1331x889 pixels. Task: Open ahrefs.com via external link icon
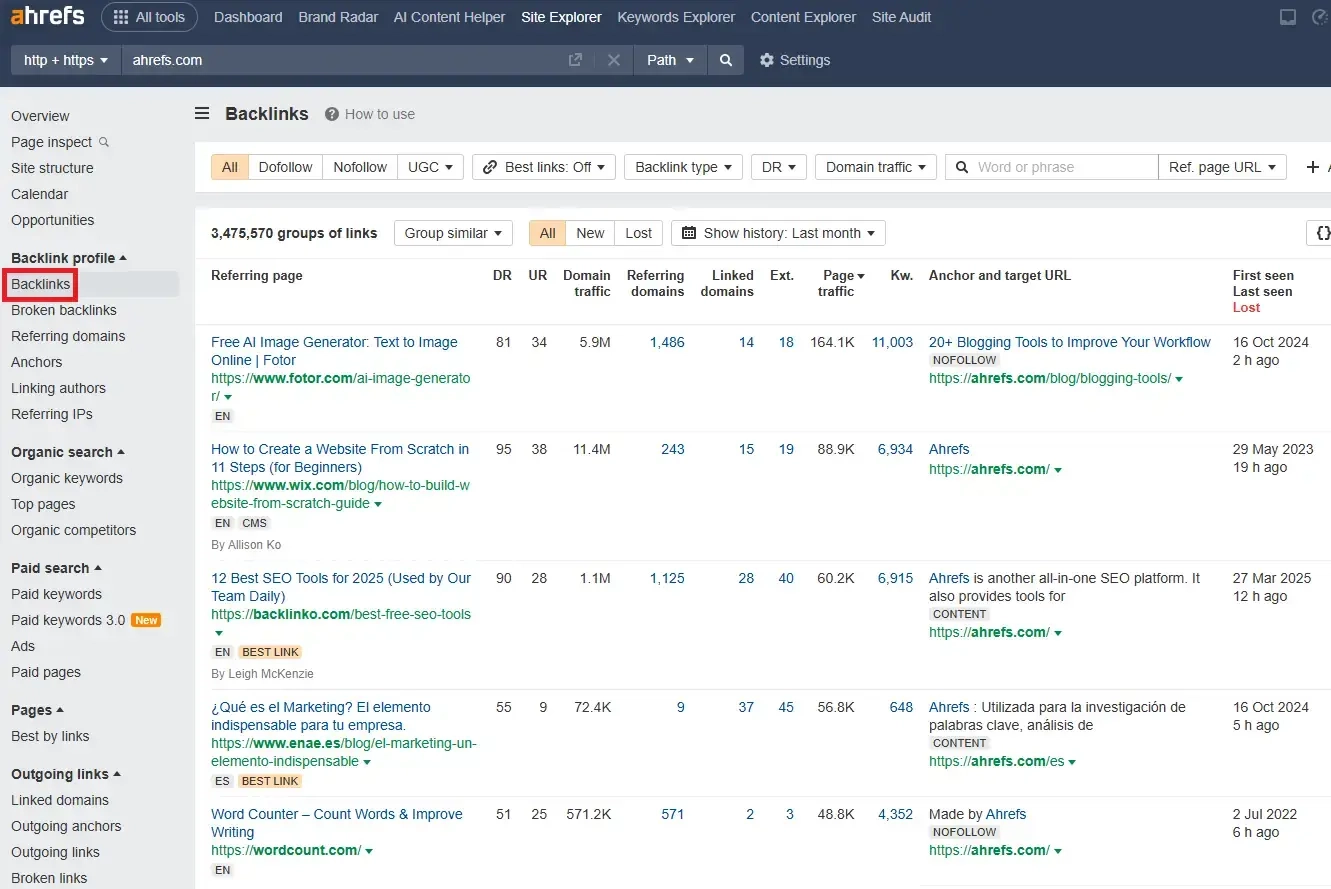coord(575,60)
